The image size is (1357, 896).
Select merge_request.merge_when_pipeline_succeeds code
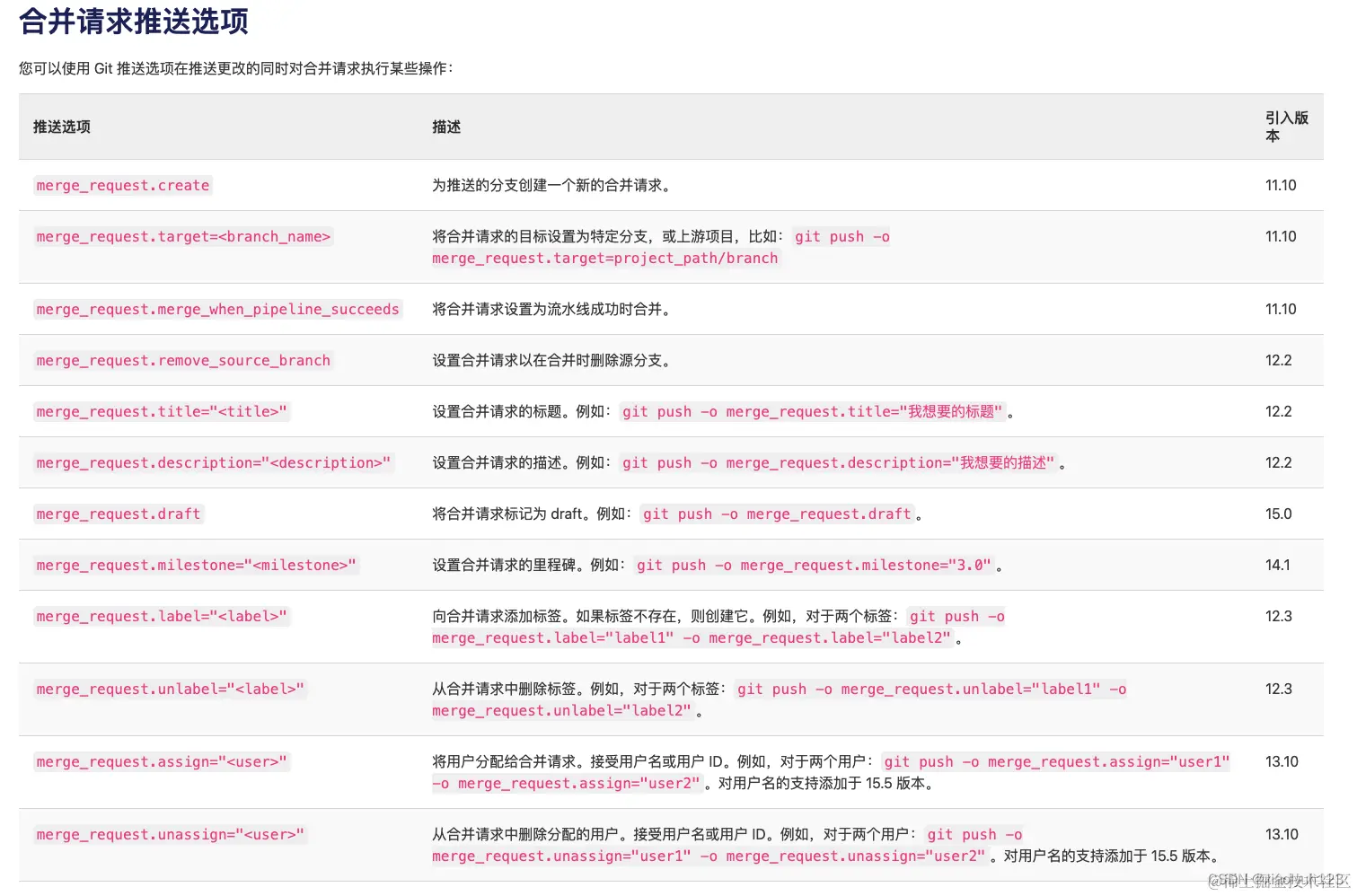[x=217, y=309]
